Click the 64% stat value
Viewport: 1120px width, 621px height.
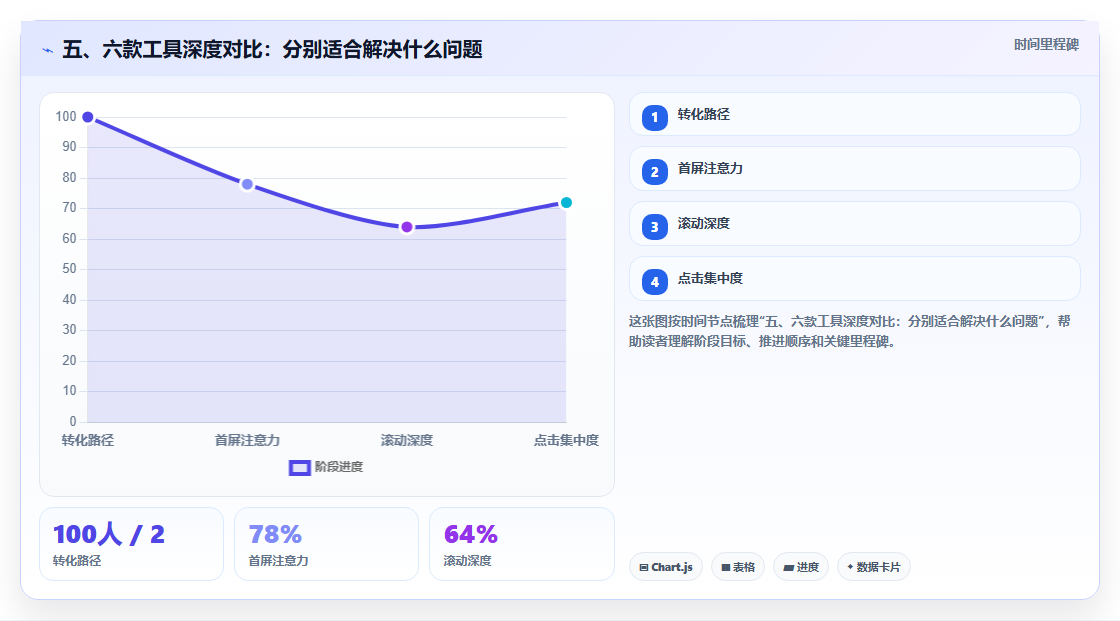pos(471,535)
